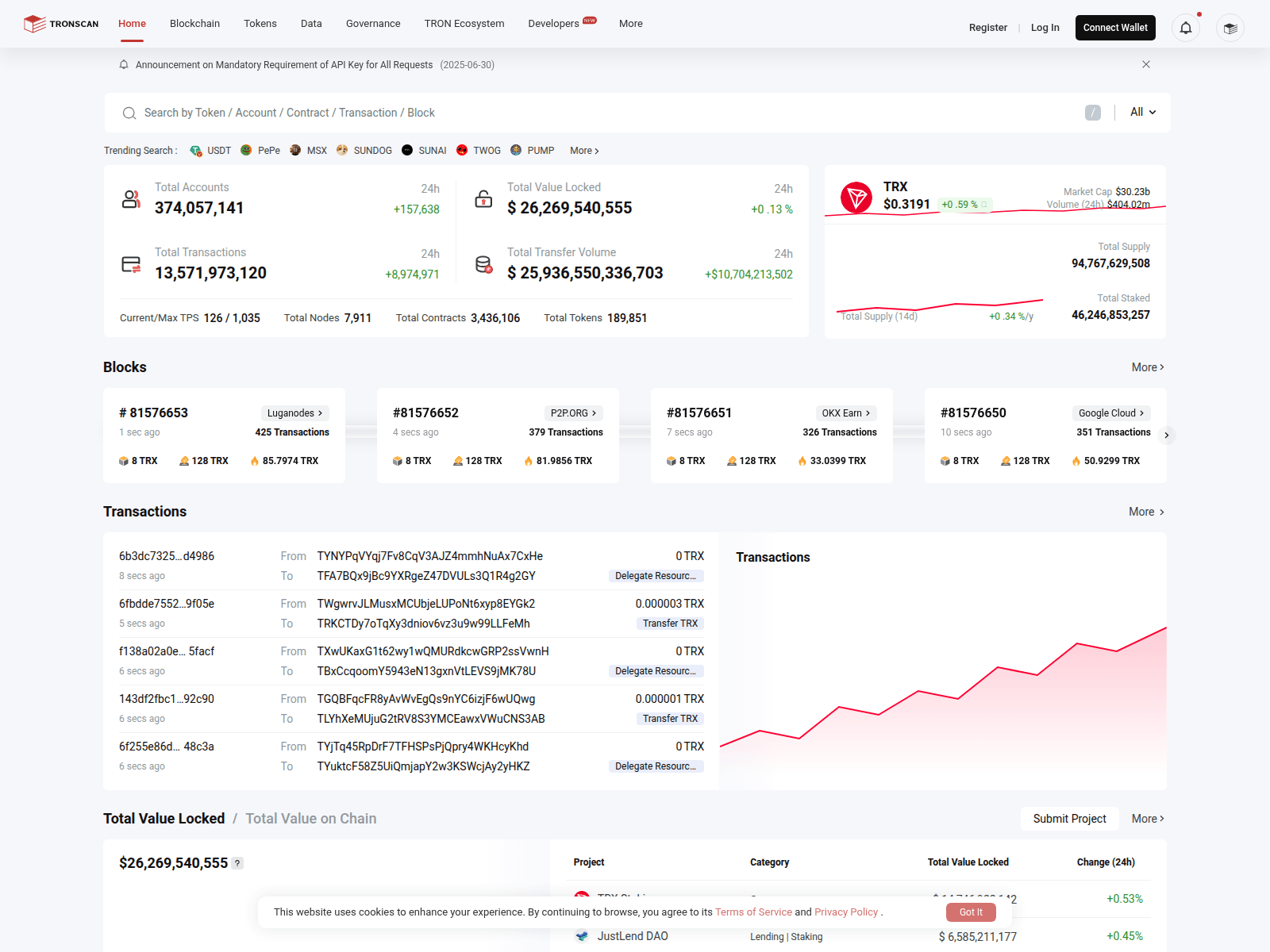Accept cookies with Got It button
Viewport: 1270px width, 952px height.
[970, 912]
